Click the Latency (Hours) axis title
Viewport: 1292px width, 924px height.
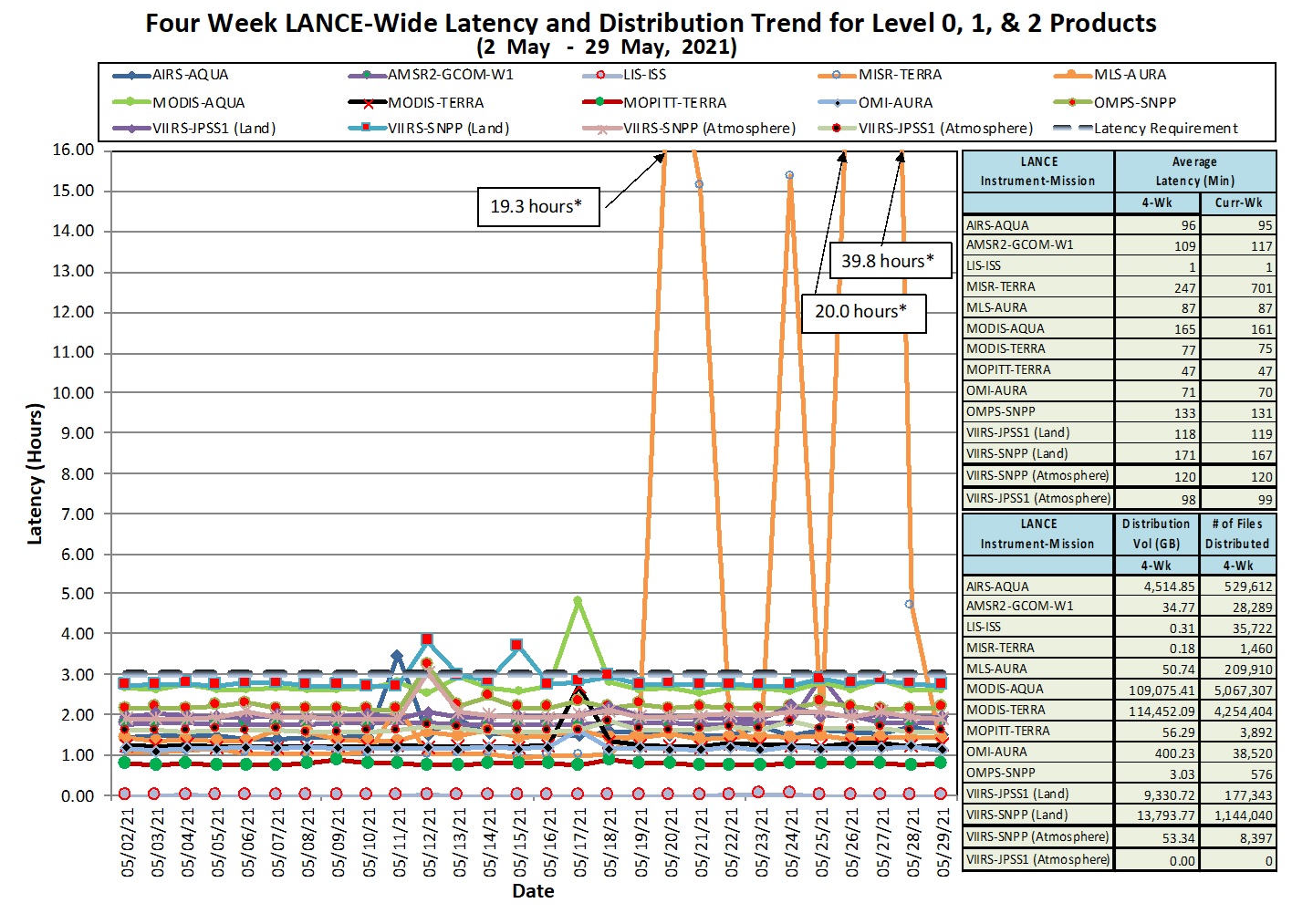pyautogui.click(x=36, y=474)
